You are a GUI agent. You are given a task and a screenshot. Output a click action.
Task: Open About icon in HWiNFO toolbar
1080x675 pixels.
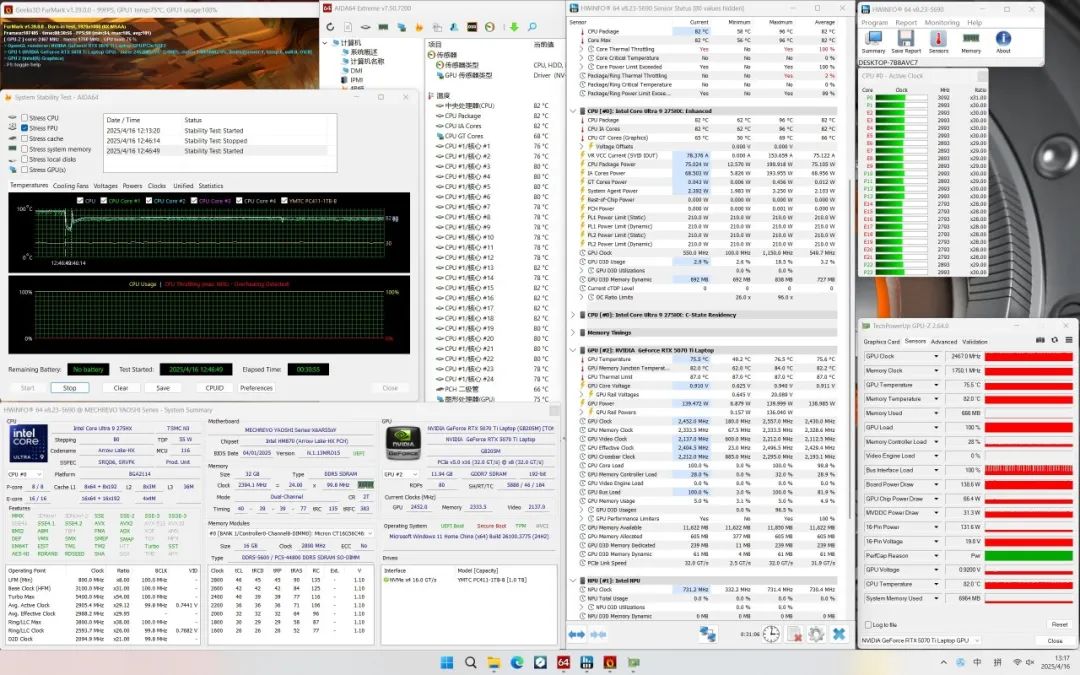coord(1003,41)
